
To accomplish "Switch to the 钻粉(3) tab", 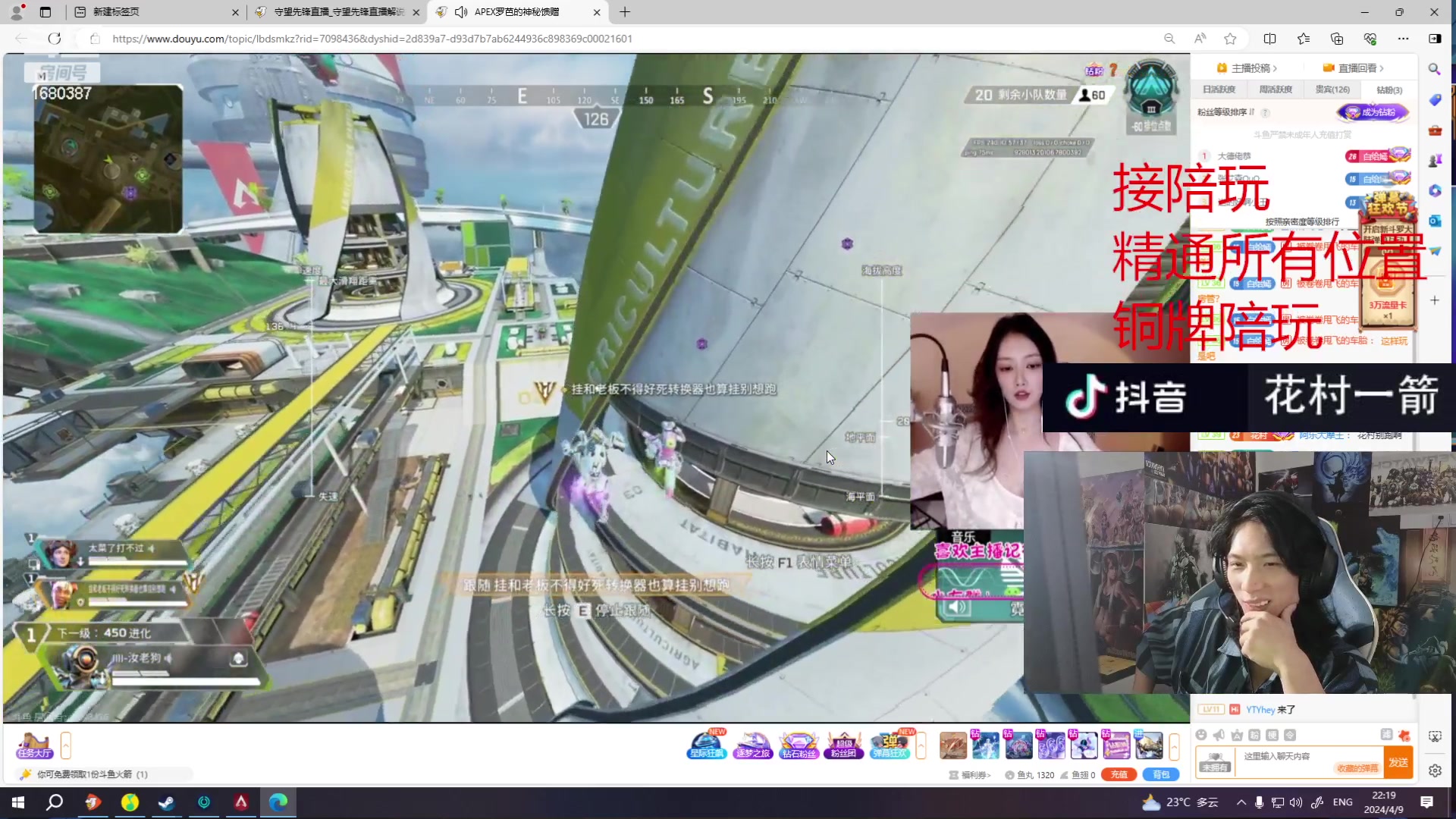I will point(1389,89).
